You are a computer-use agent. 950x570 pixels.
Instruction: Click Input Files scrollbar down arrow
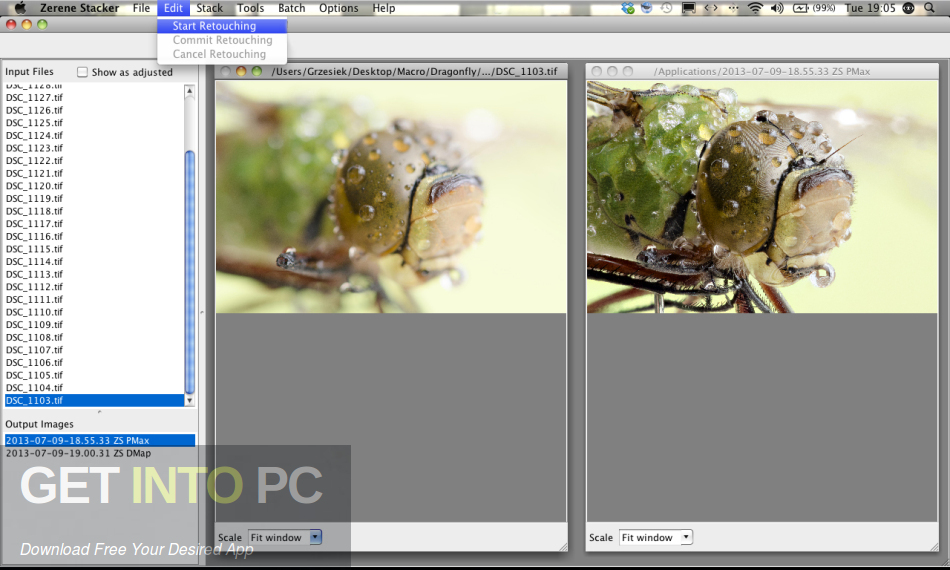(x=190, y=400)
